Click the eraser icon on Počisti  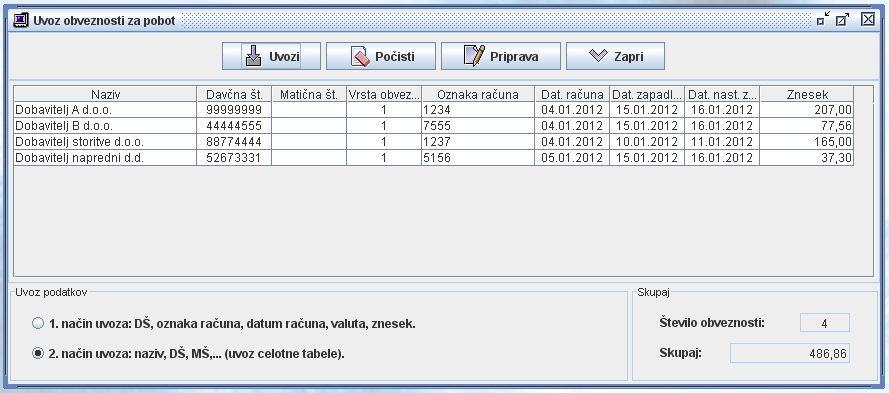tap(360, 56)
